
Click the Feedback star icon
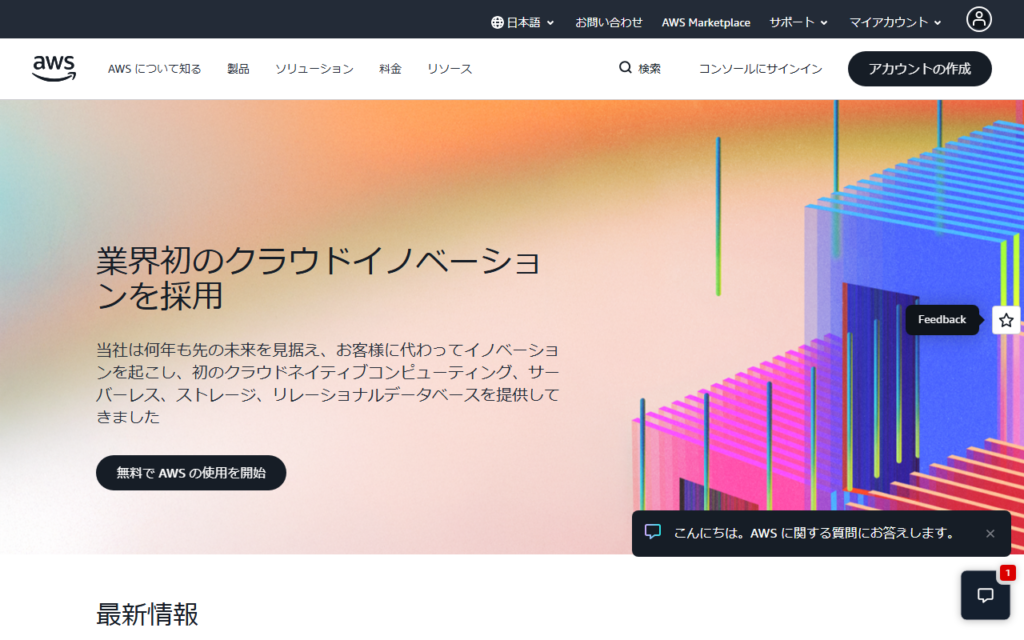tap(1006, 320)
